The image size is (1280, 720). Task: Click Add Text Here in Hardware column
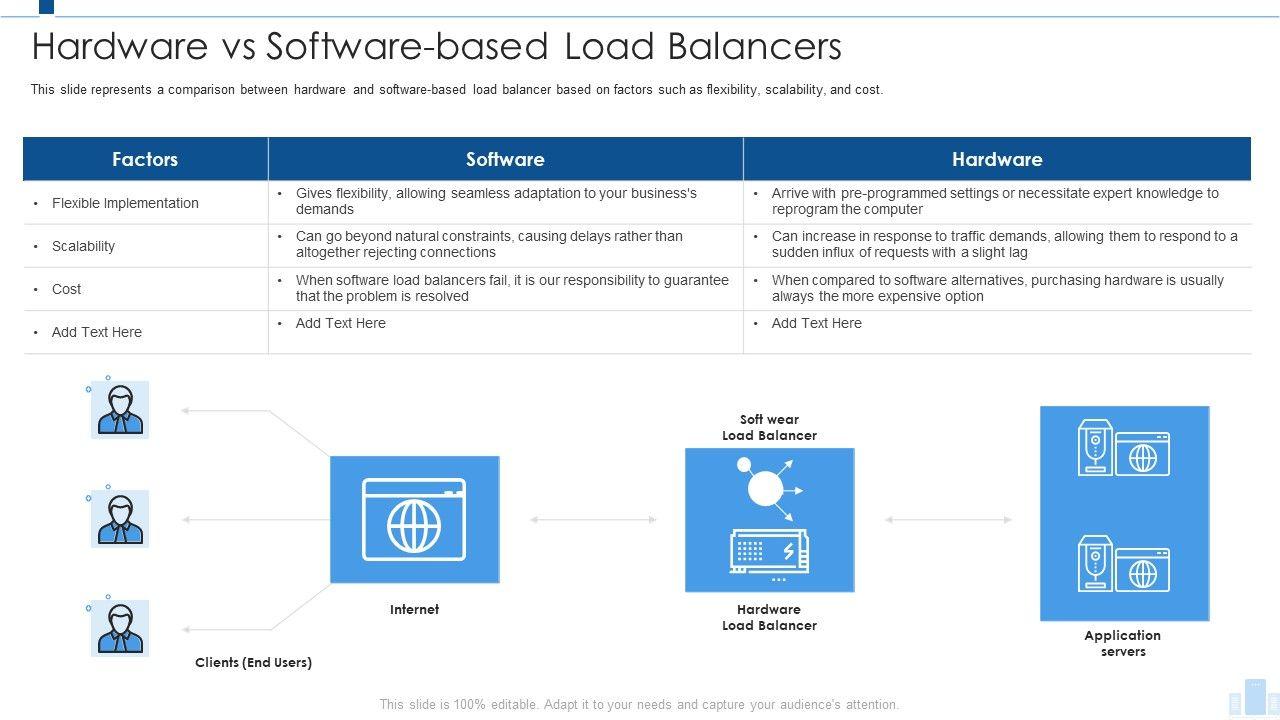[816, 323]
